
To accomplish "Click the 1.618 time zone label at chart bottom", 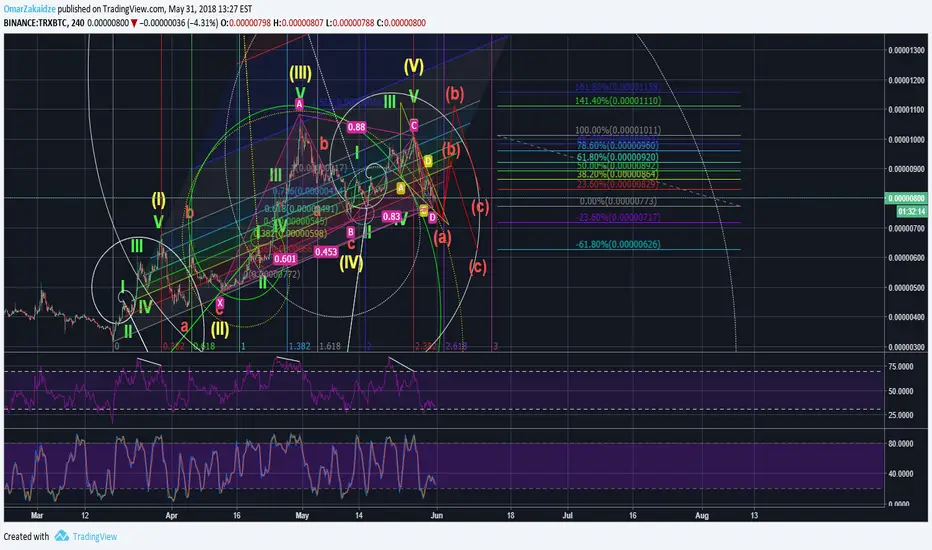I will (x=330, y=346).
